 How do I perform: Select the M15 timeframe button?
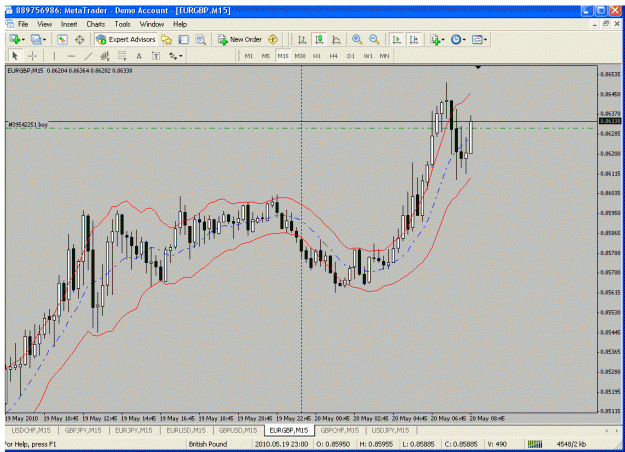283,56
